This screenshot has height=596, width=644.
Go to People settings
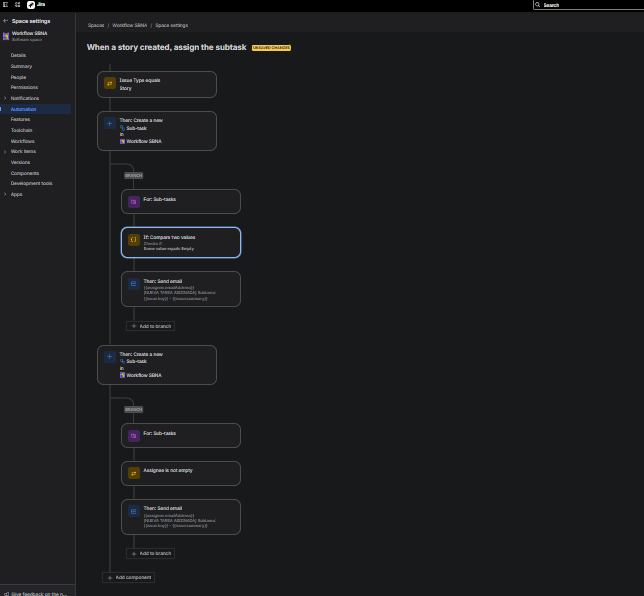point(18,77)
